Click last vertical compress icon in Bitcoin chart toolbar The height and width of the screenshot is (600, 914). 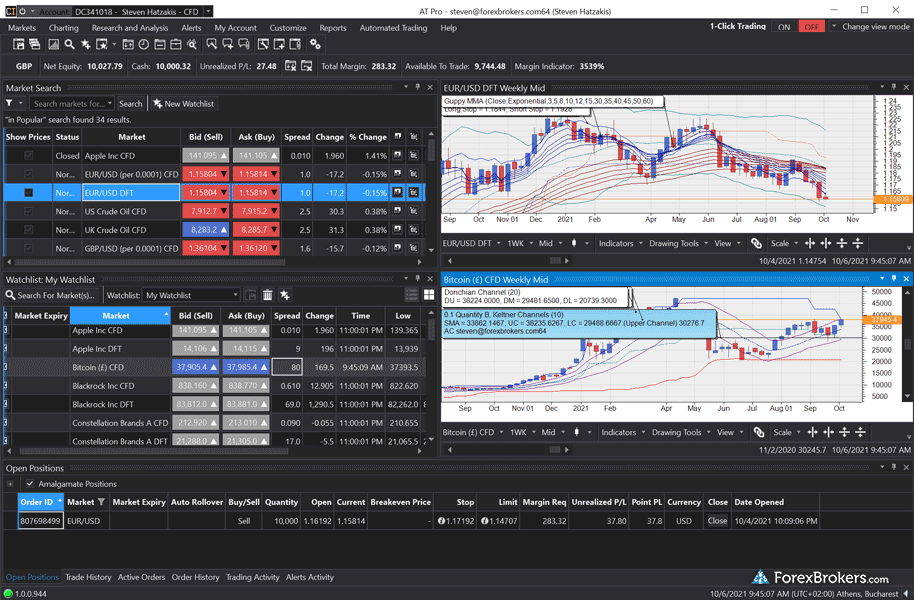[x=860, y=432]
